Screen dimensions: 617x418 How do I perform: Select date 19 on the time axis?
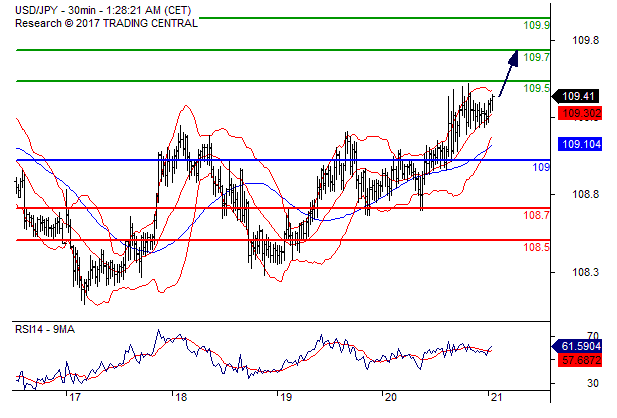(284, 397)
